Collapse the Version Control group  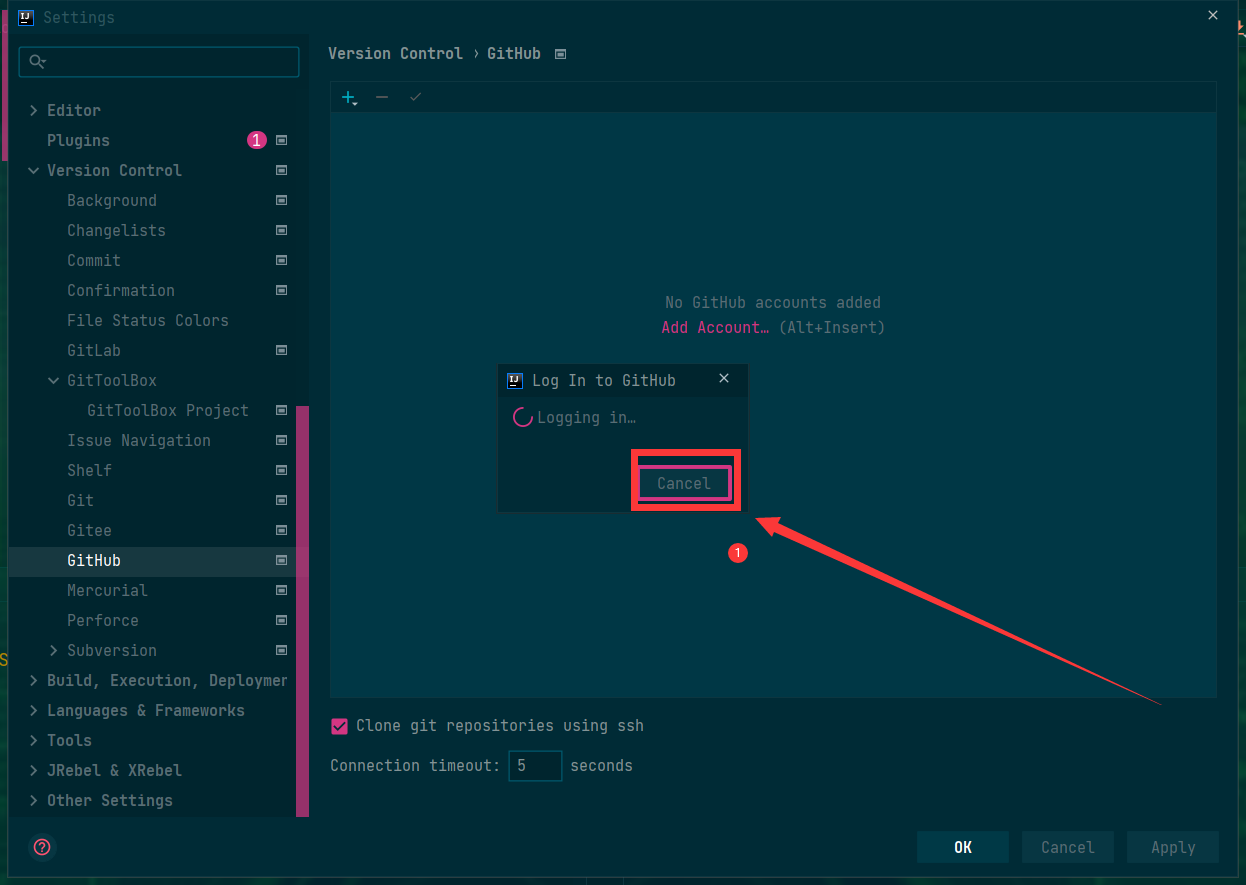[x=34, y=171]
